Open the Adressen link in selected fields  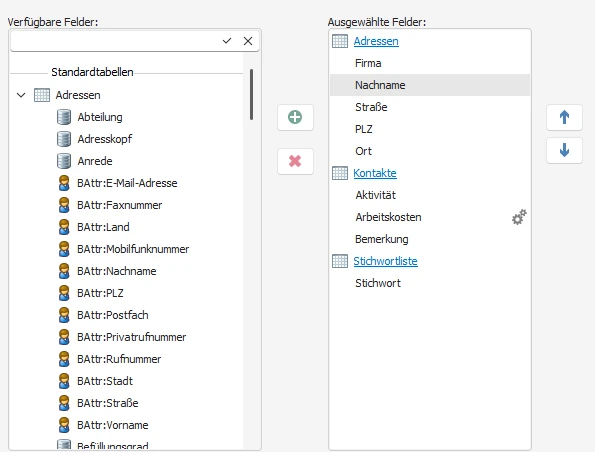click(376, 41)
